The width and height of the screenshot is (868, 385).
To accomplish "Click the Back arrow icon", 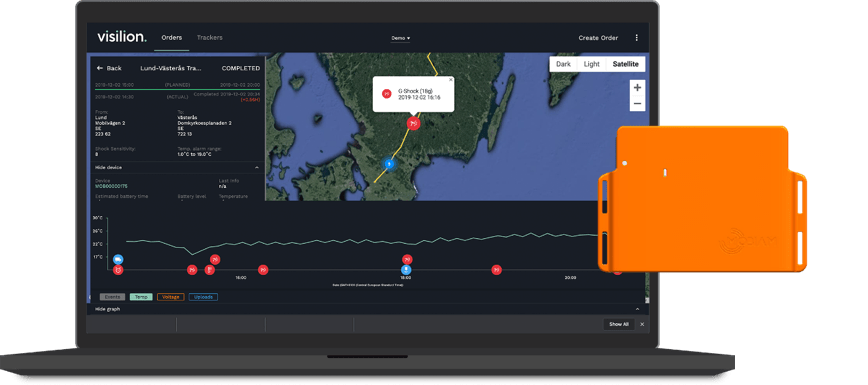I will 100,68.
